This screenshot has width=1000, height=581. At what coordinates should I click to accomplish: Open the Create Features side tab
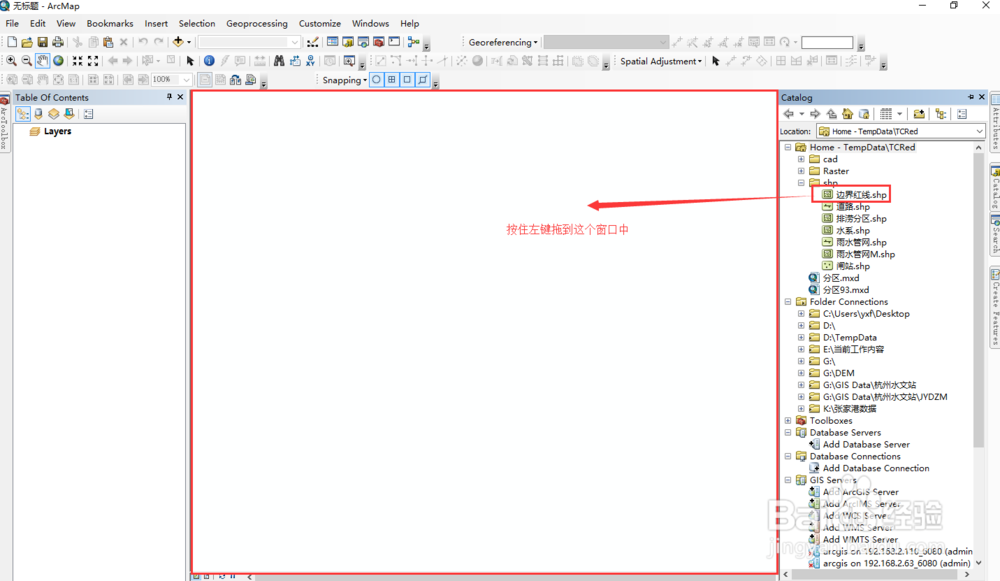coord(994,309)
